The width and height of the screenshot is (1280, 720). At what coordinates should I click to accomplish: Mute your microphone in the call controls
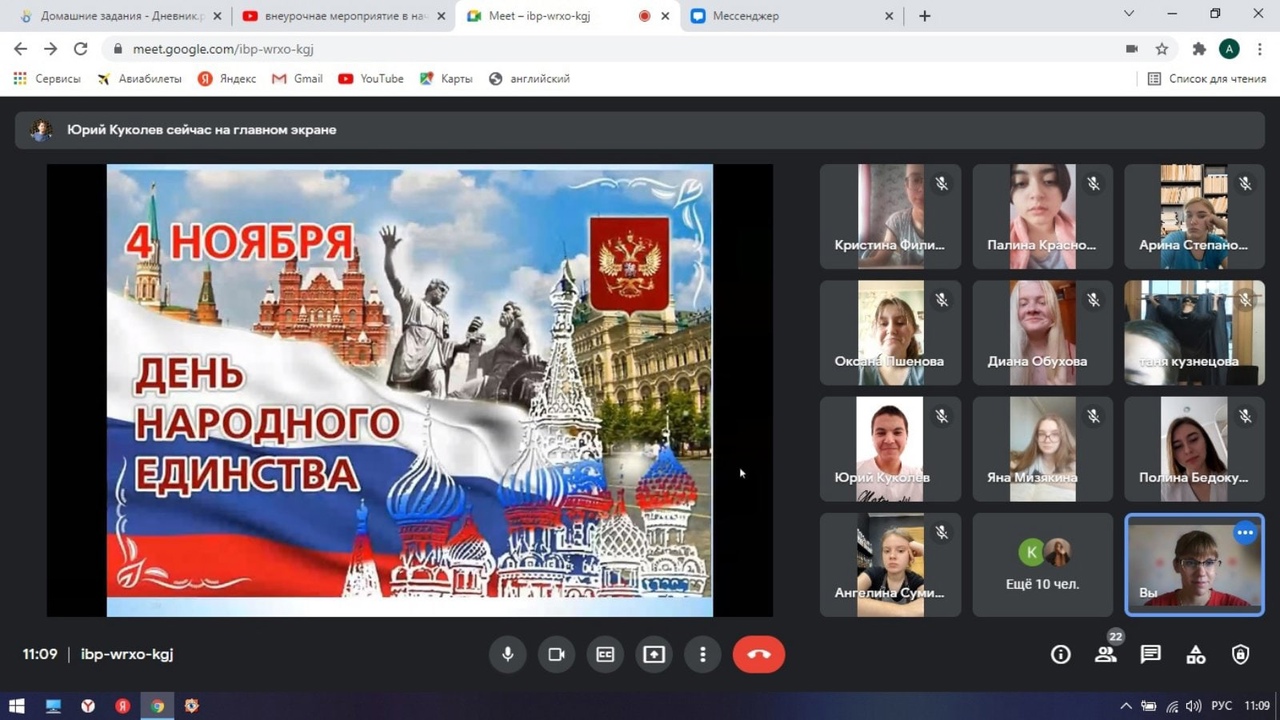[x=507, y=654]
